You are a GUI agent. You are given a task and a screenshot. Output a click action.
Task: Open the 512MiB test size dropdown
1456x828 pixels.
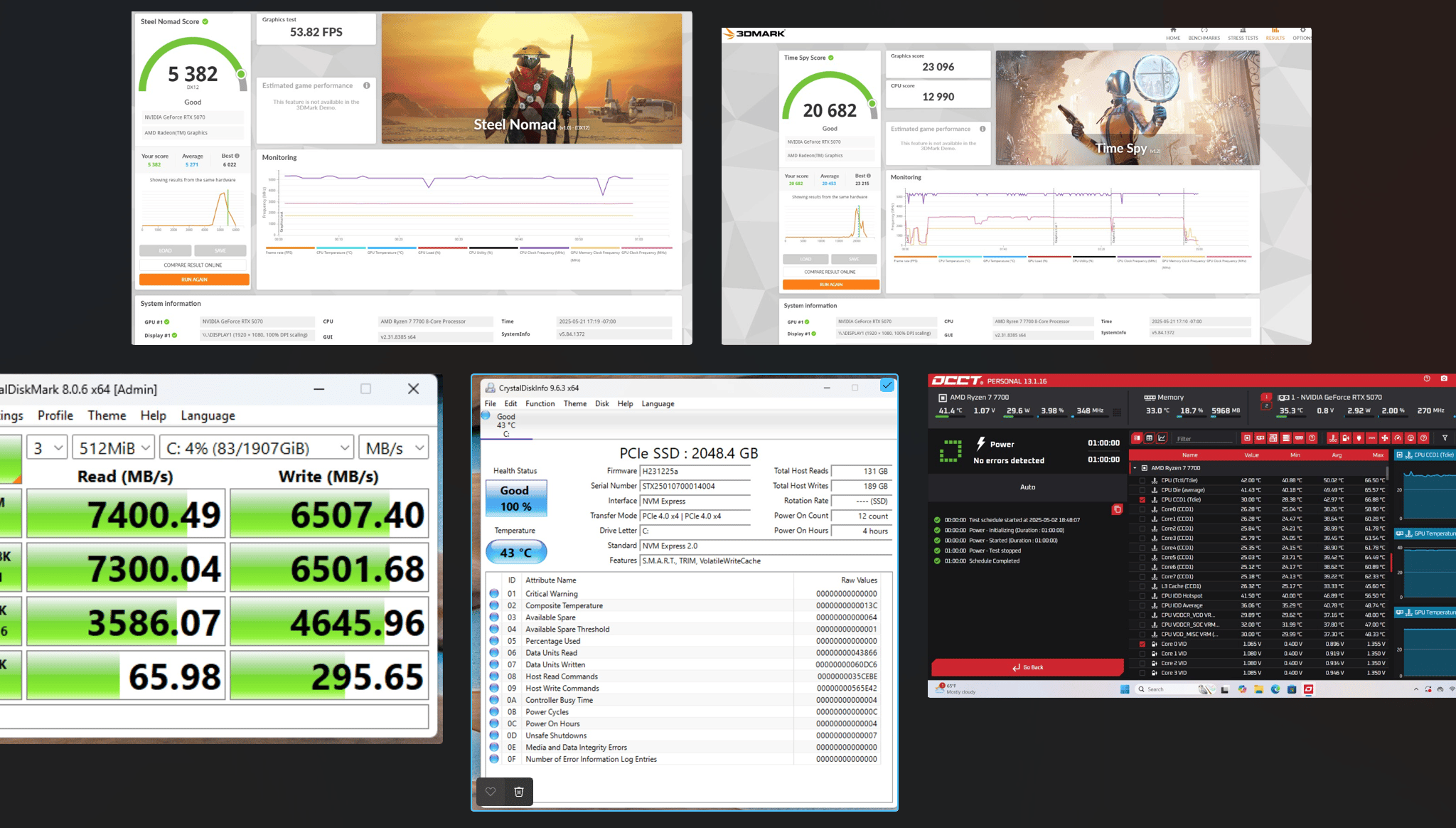point(113,448)
